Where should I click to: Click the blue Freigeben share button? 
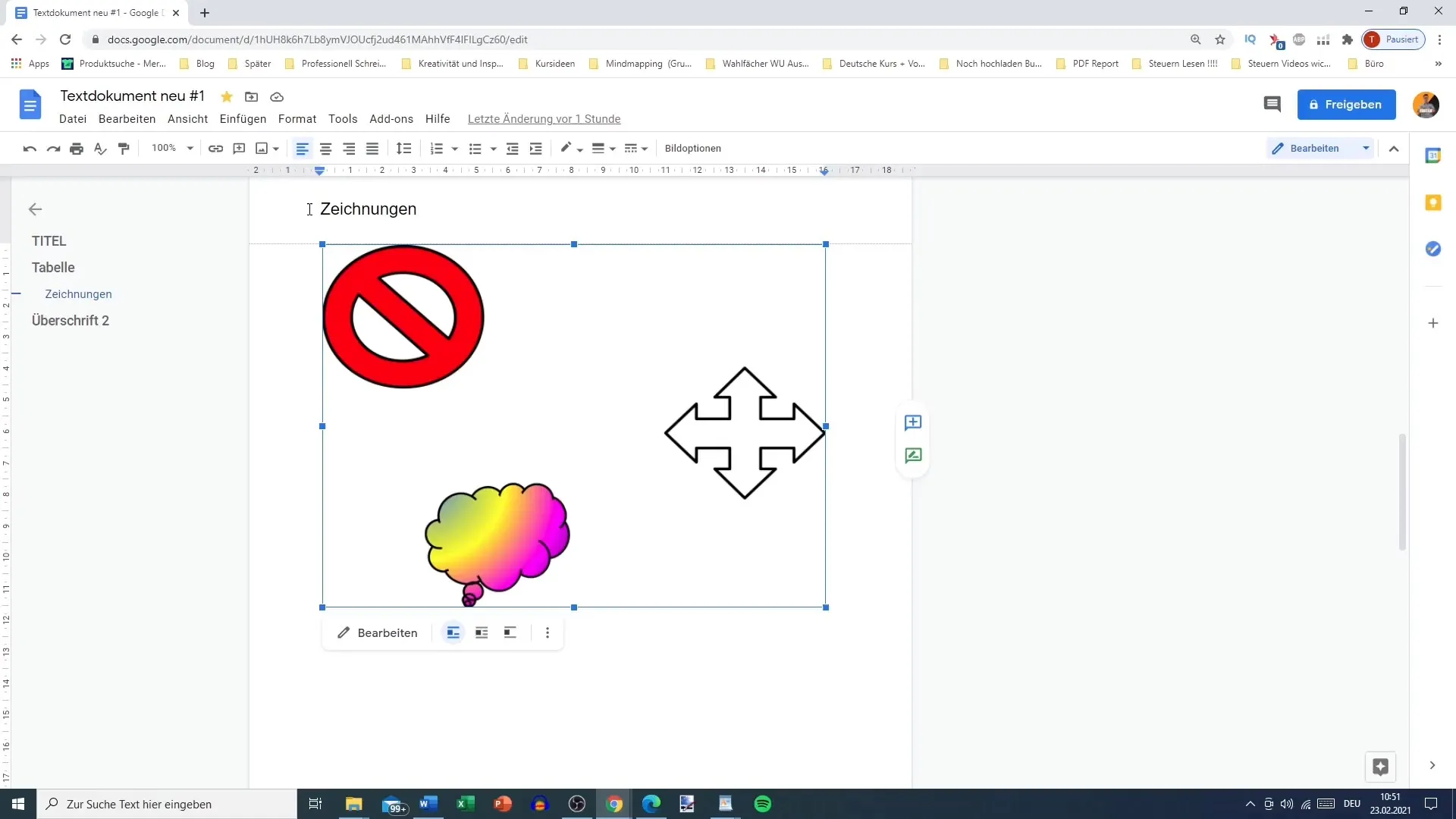click(1346, 105)
